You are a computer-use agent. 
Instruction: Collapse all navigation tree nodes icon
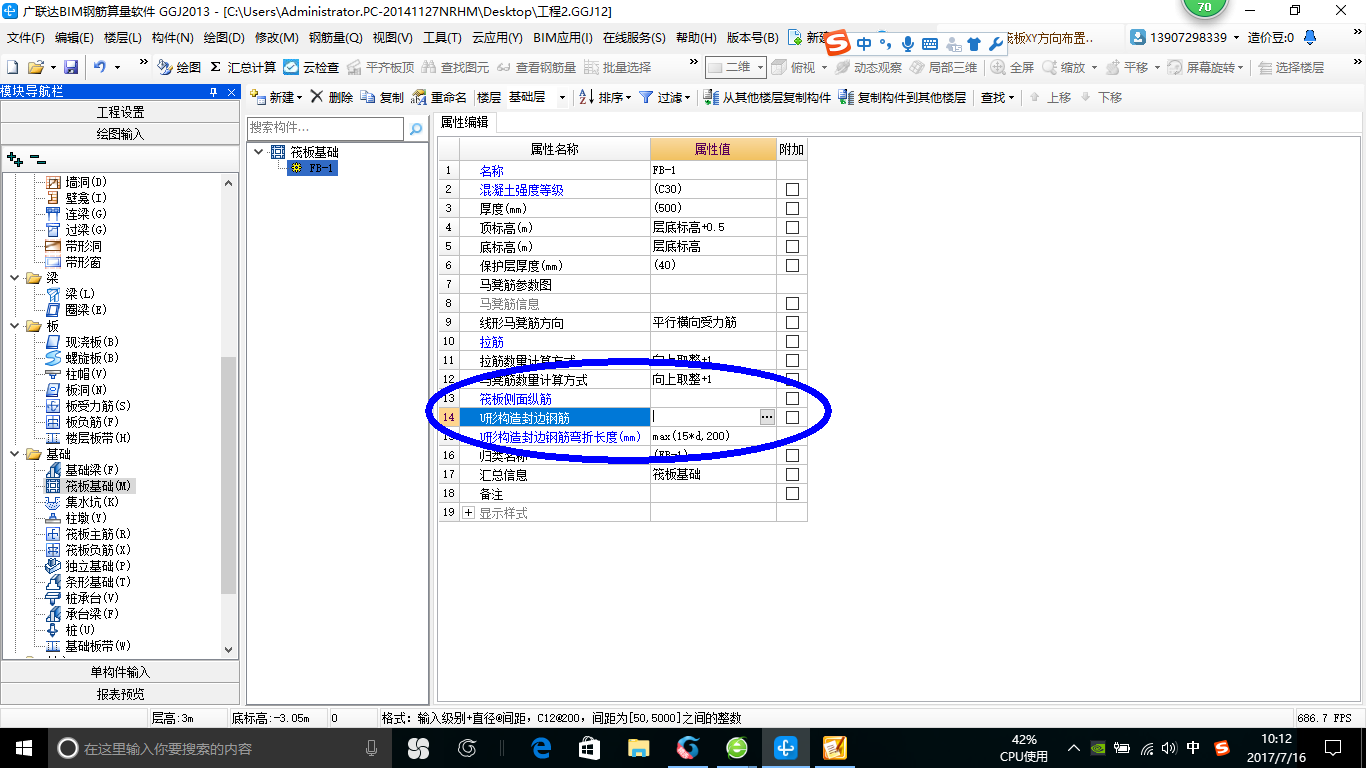click(37, 159)
